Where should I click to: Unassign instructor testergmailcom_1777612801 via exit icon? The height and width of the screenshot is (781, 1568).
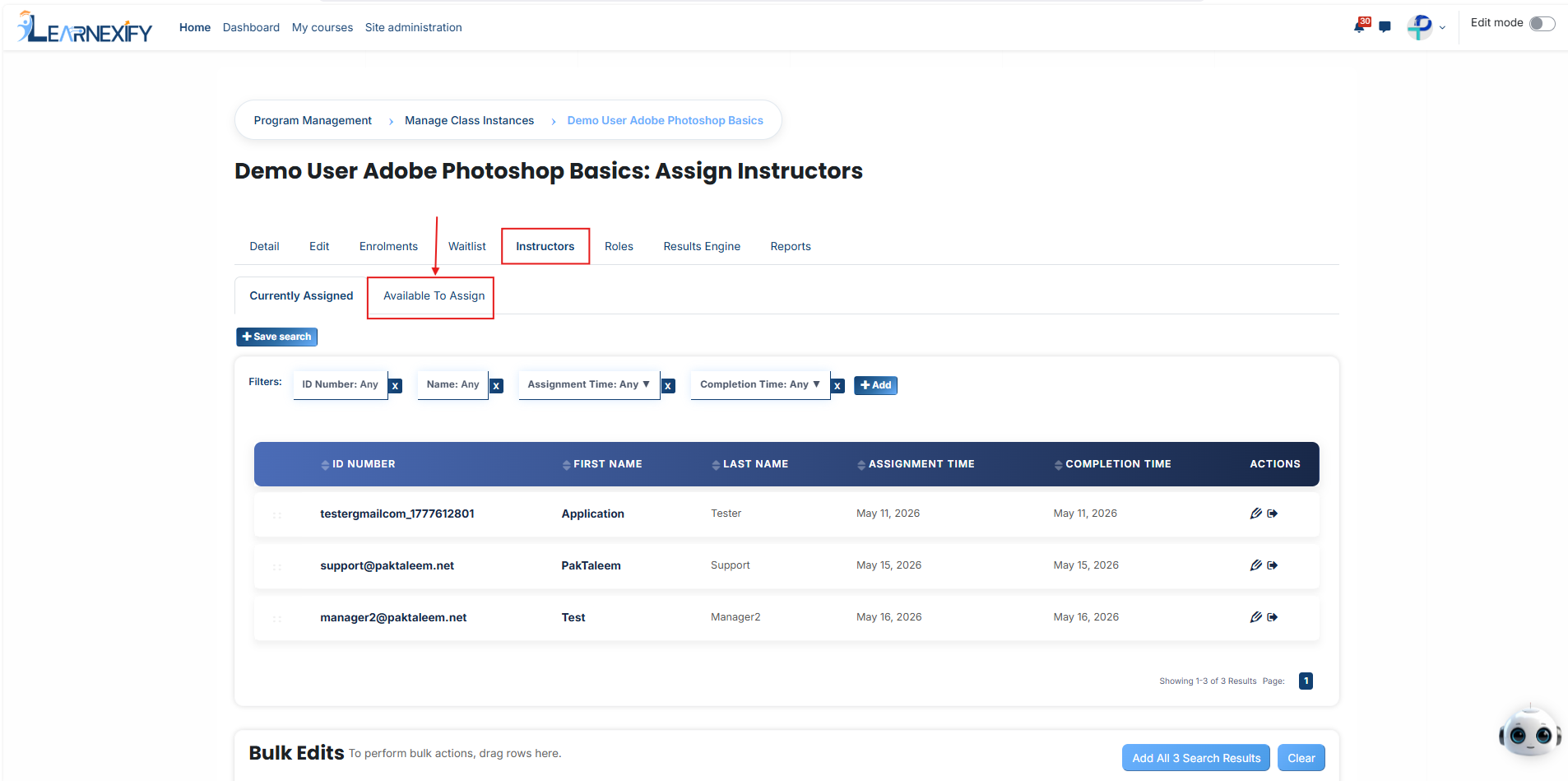(x=1273, y=514)
